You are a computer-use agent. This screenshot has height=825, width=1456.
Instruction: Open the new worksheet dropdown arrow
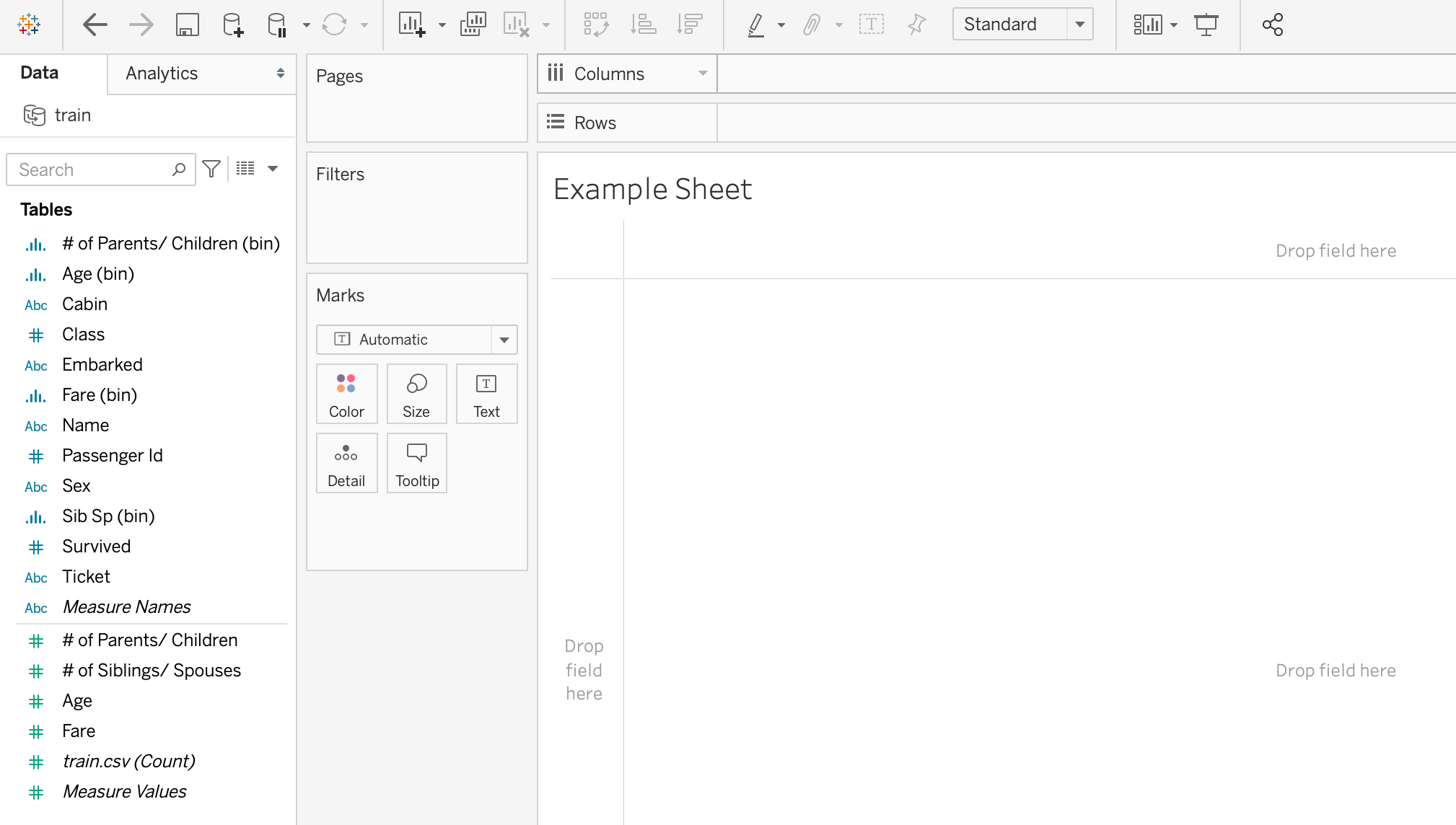click(442, 25)
